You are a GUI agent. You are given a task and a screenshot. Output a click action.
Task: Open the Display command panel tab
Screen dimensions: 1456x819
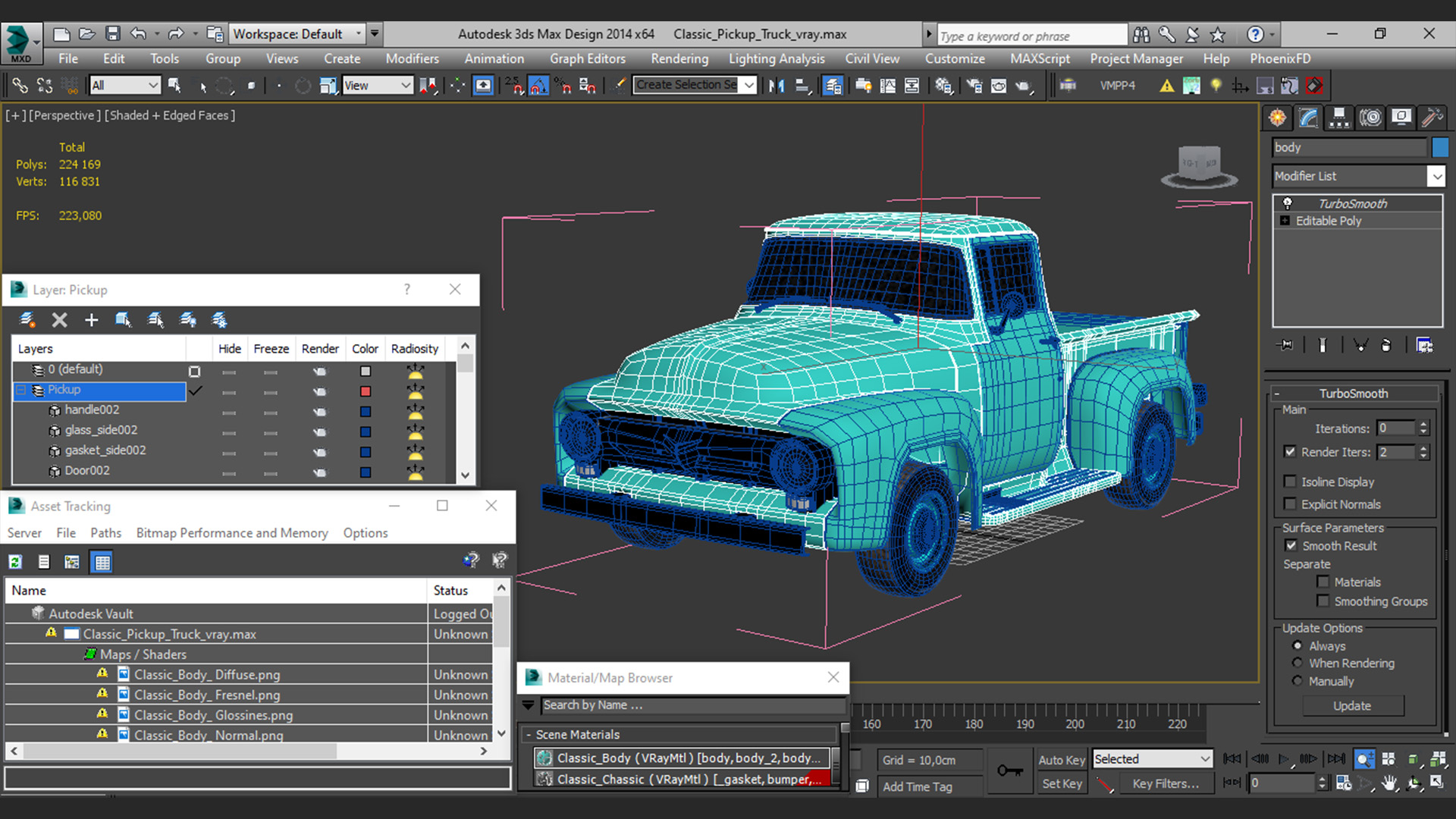click(x=1401, y=118)
